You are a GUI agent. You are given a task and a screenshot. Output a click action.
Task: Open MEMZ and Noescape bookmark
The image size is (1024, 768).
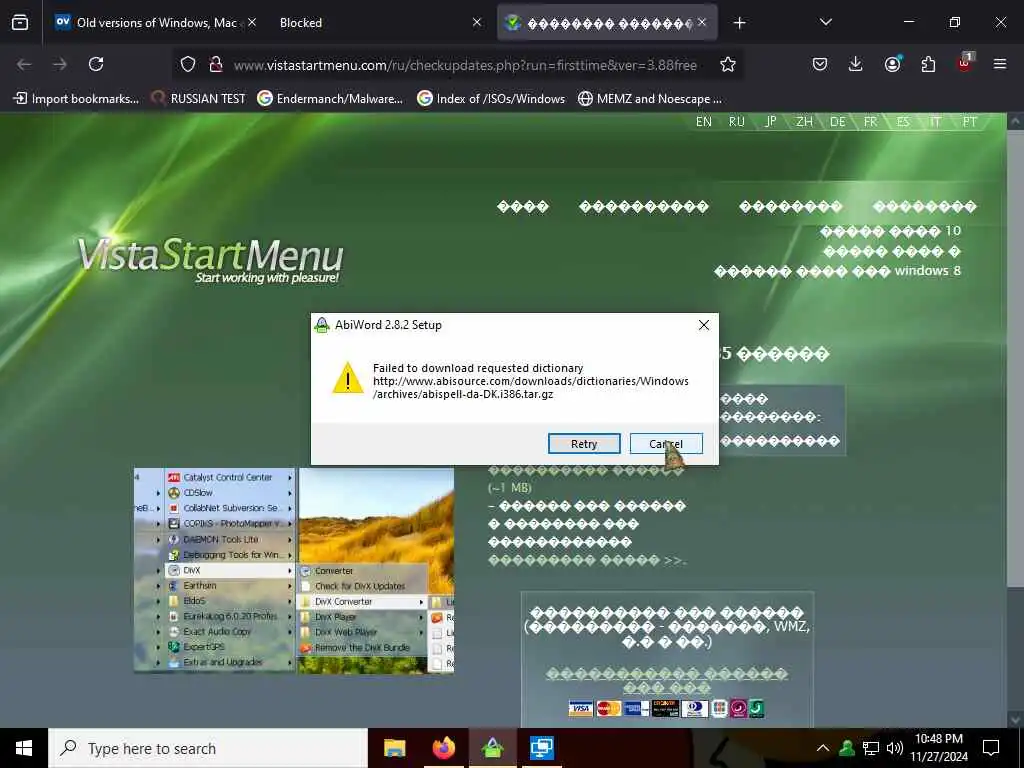point(650,99)
